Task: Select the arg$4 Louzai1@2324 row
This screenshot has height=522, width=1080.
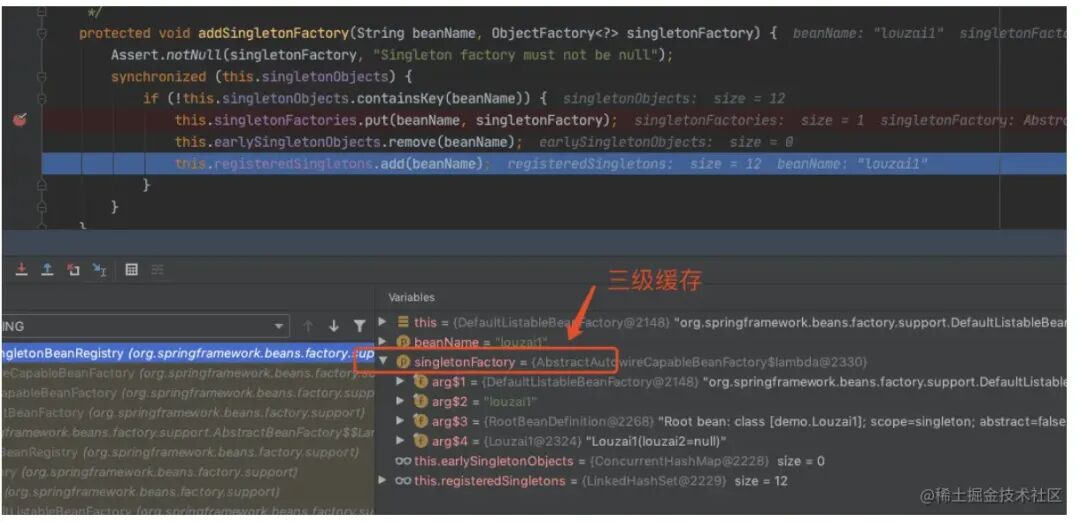Action: (721, 441)
